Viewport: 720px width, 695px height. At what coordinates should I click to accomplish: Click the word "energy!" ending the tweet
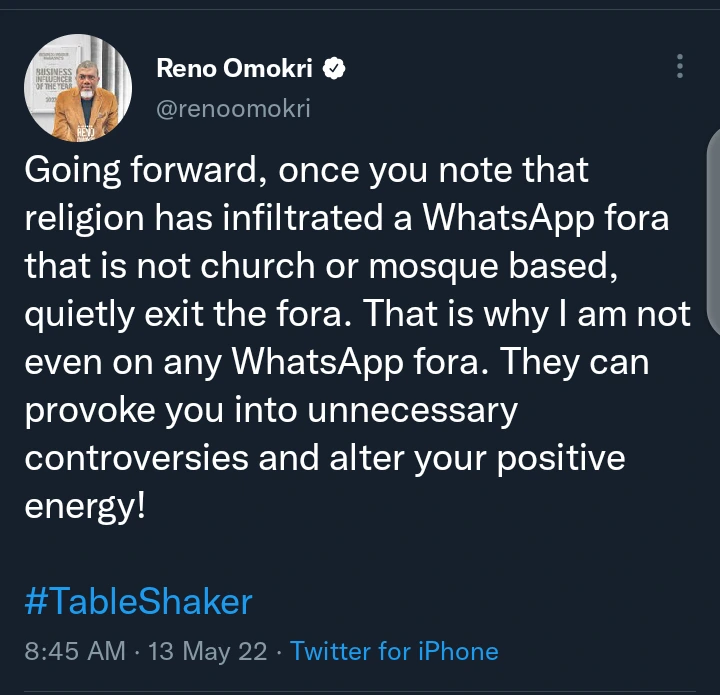pos(85,507)
